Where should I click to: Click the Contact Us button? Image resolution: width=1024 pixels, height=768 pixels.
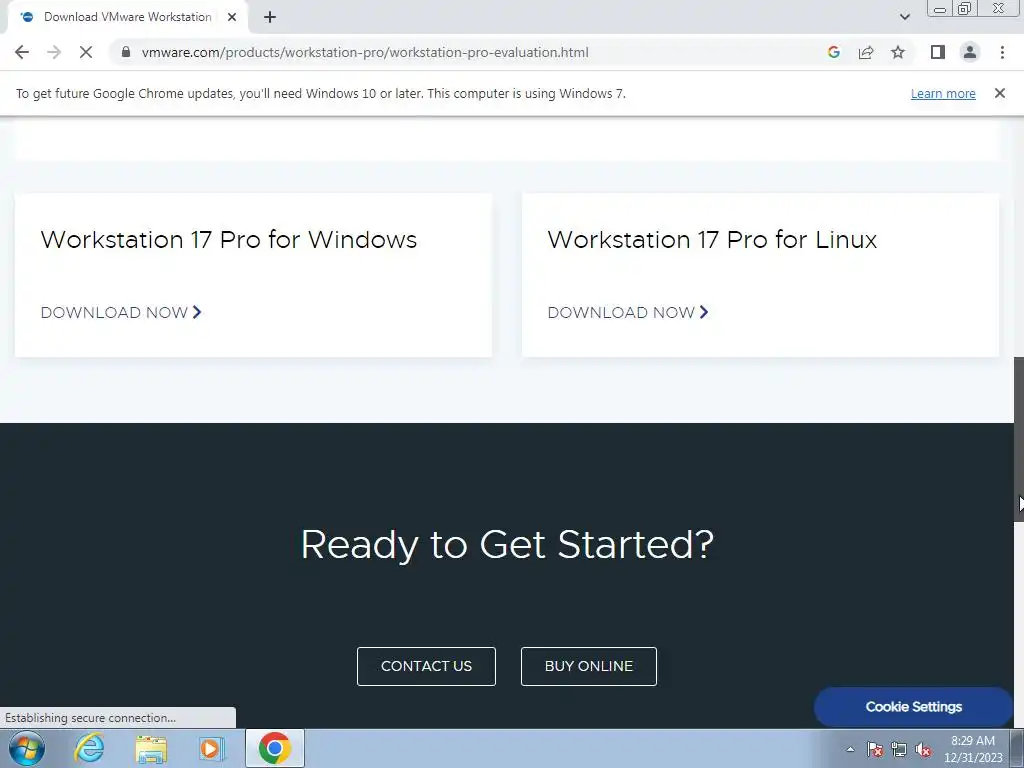coord(426,666)
